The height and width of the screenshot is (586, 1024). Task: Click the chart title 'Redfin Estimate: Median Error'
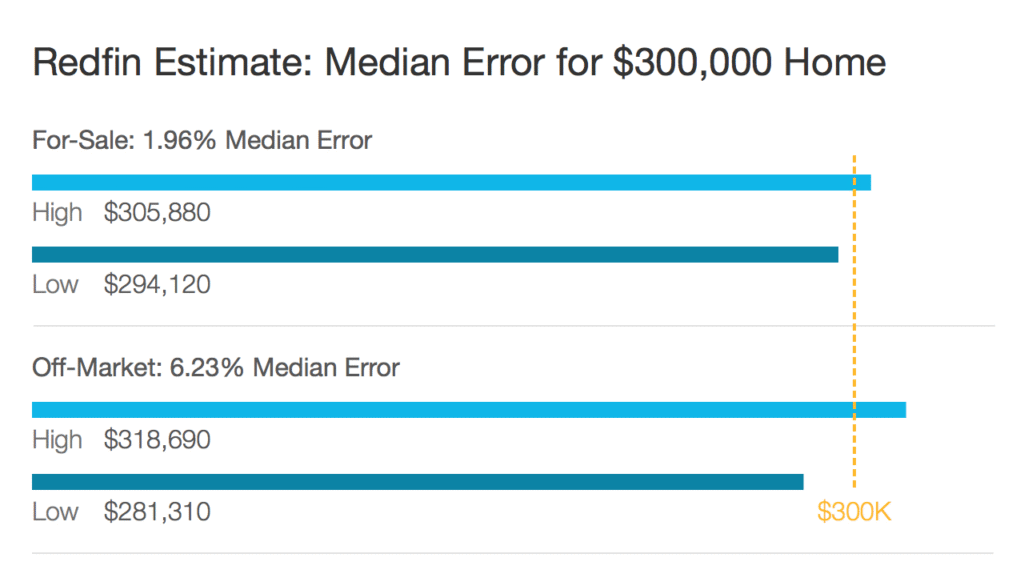(x=288, y=63)
